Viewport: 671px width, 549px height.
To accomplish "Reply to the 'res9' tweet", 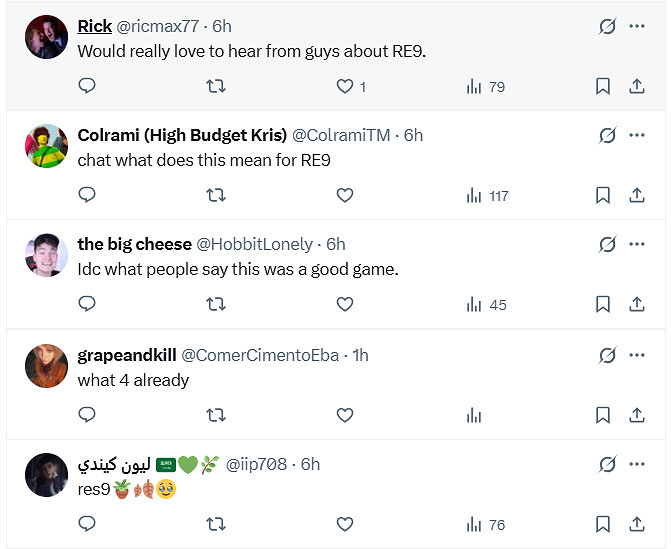I will [87, 524].
